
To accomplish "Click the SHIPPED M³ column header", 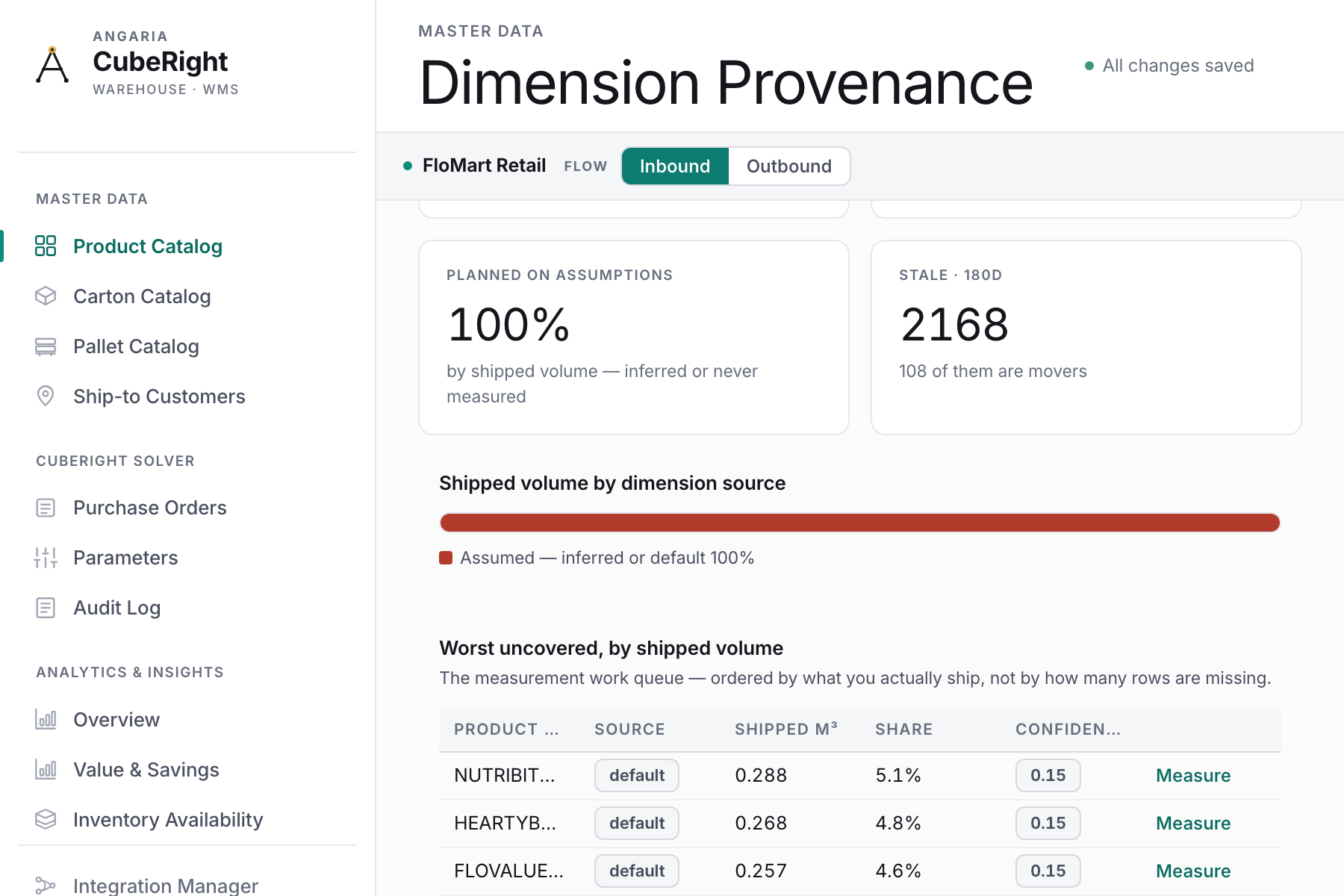I will 786,729.
